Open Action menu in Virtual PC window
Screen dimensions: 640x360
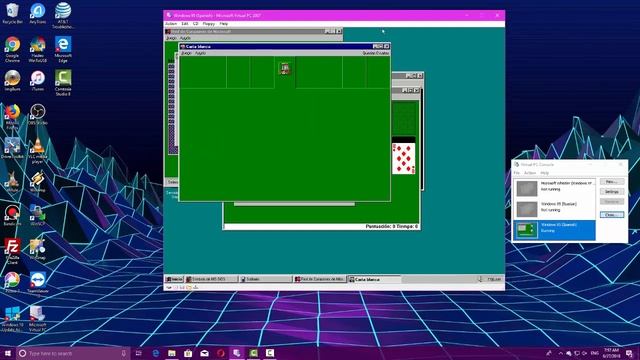point(171,24)
